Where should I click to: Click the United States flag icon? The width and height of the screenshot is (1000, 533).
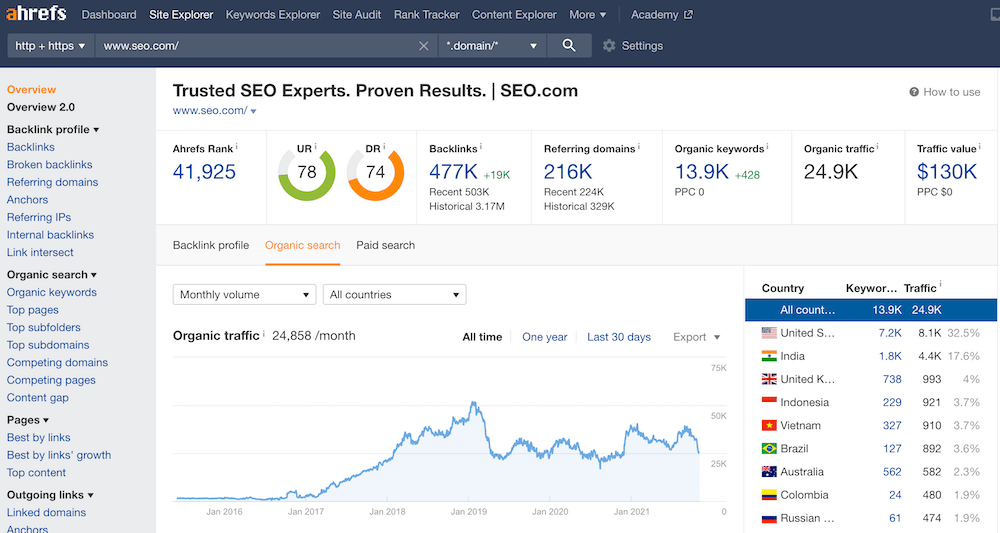[769, 333]
